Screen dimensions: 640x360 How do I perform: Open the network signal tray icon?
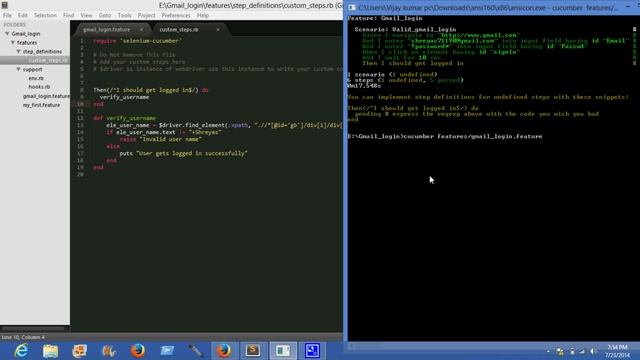[x=582, y=351]
